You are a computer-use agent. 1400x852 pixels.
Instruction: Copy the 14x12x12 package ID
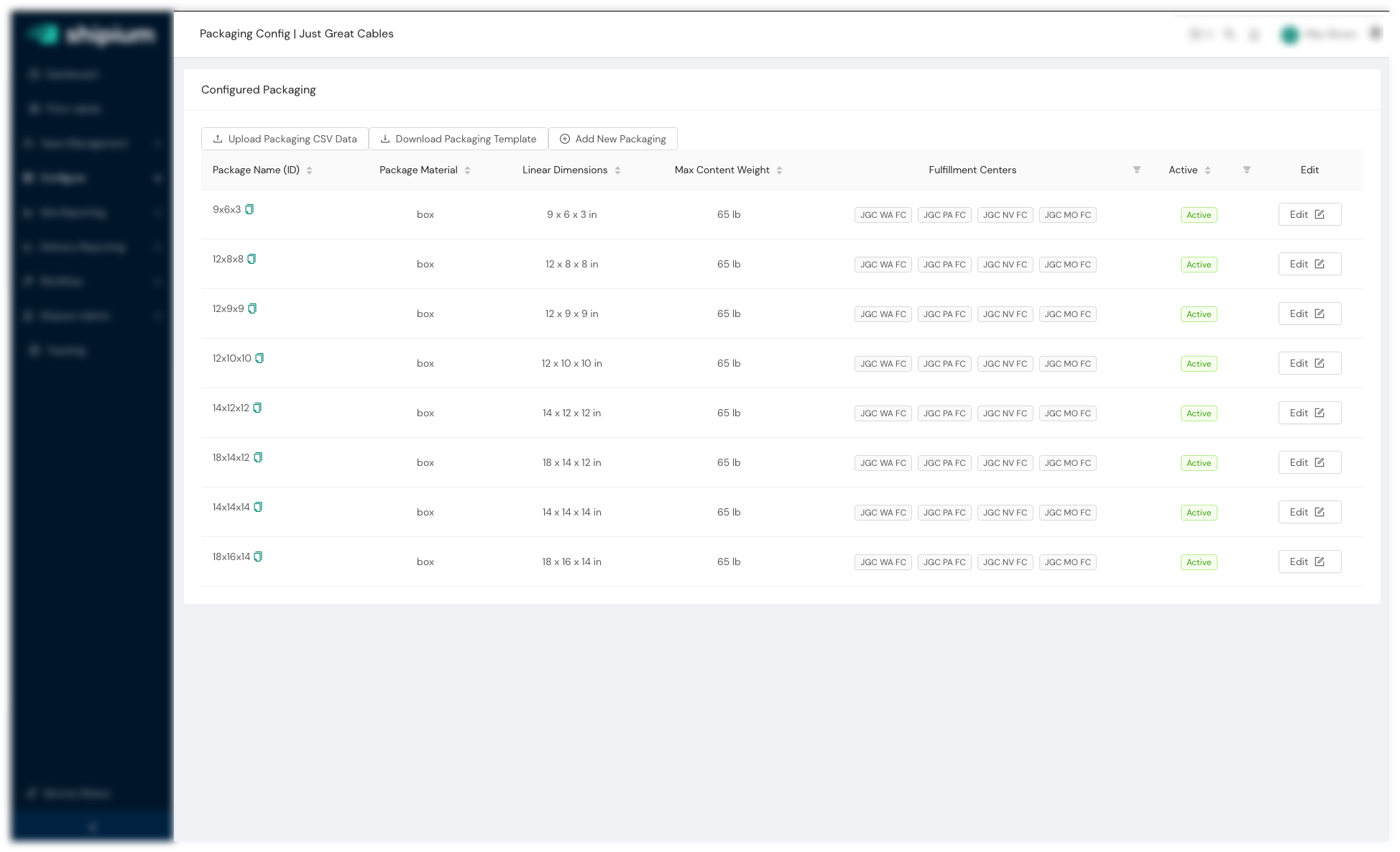[257, 408]
